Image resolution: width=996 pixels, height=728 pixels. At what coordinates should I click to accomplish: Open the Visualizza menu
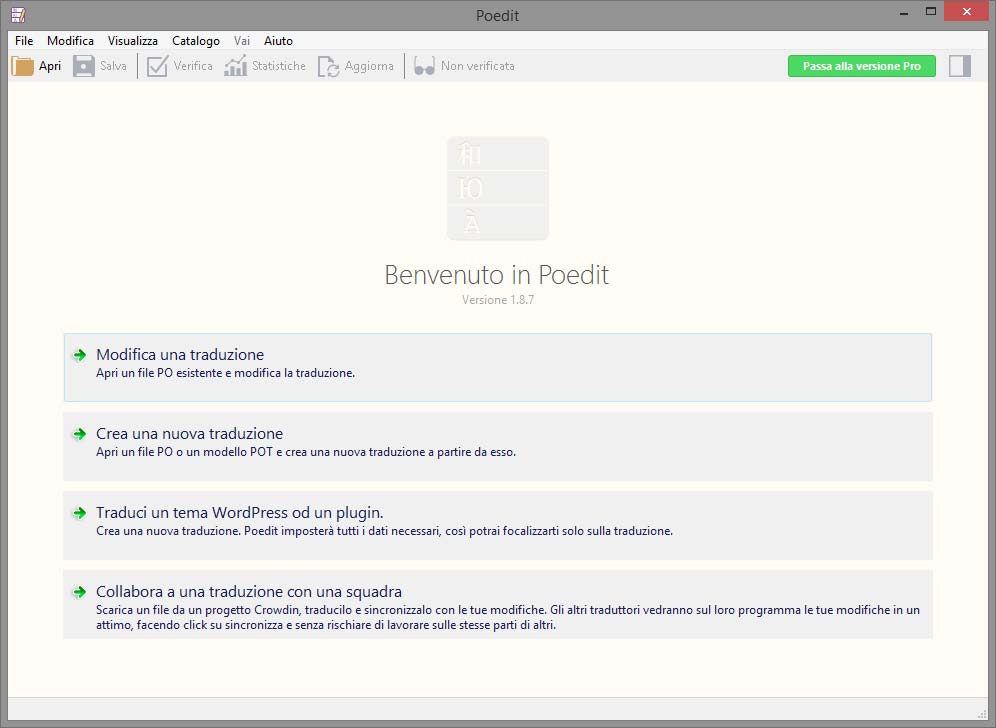point(133,41)
